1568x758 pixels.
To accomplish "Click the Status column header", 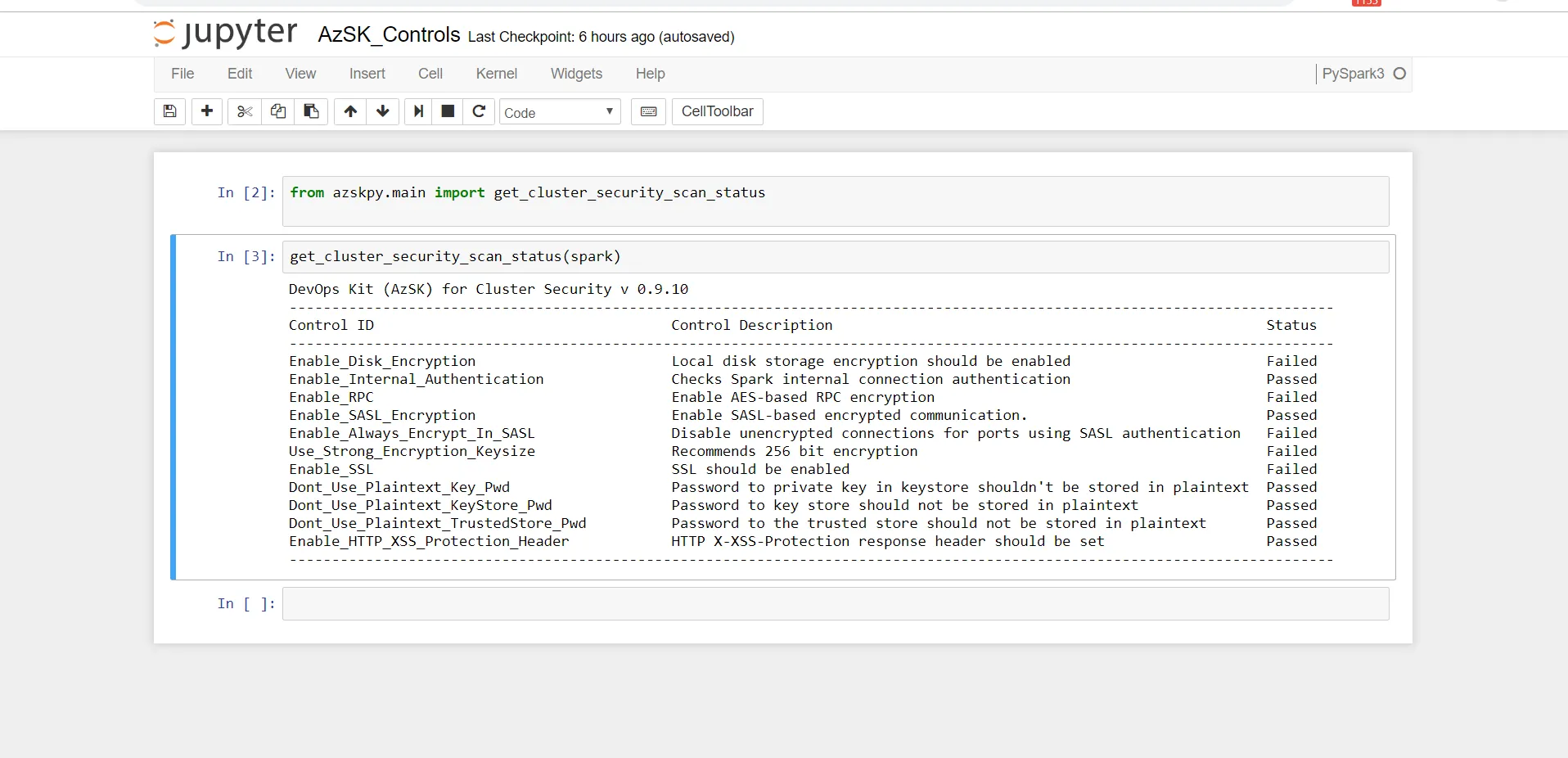I will click(1291, 325).
